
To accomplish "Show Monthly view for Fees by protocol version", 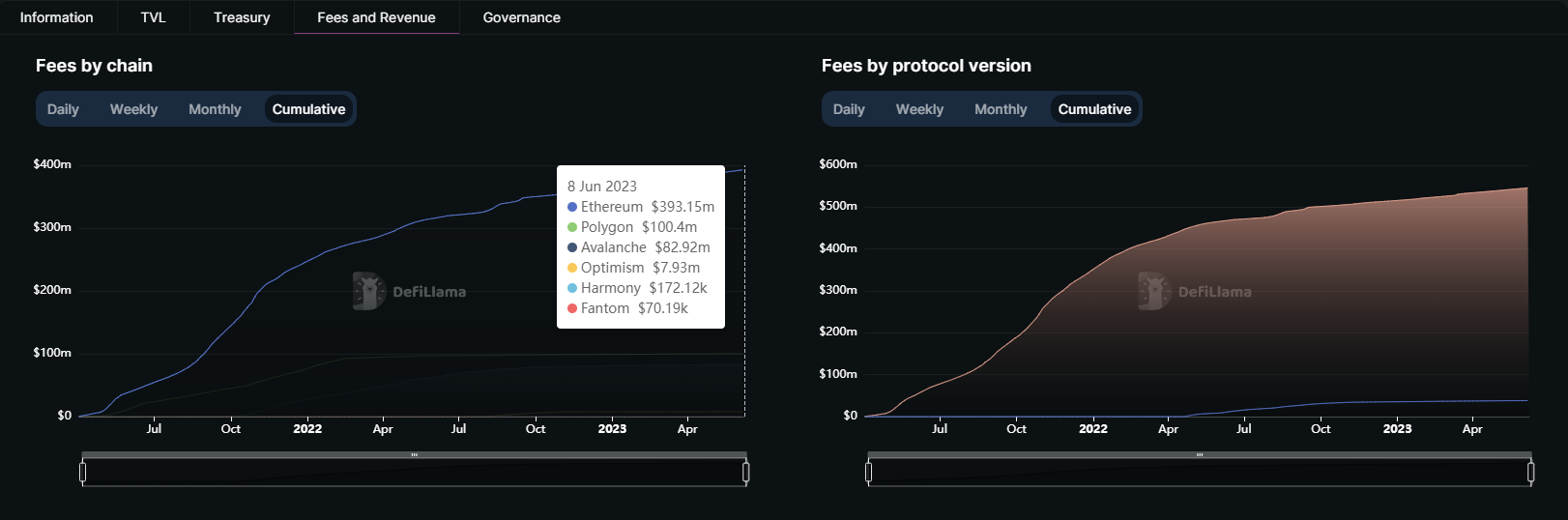I will point(1001,109).
